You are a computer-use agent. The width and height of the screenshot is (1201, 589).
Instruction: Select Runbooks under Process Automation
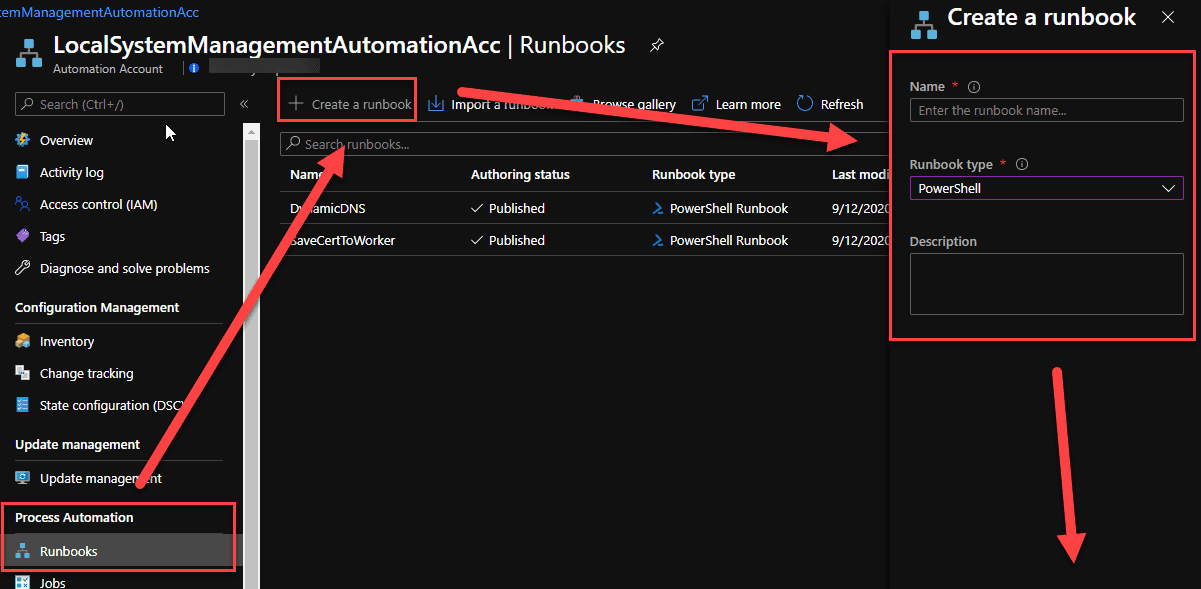tap(68, 552)
